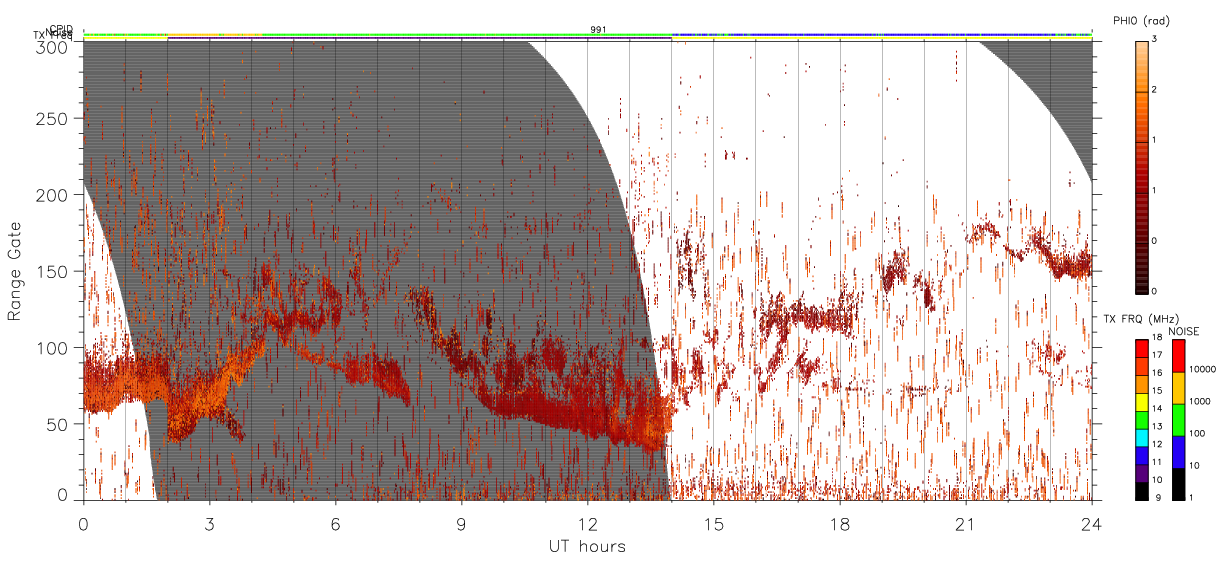Click the "UT hours" x-axis label
Image resolution: width=1228 pixels, height=567 pixels.
(587, 546)
